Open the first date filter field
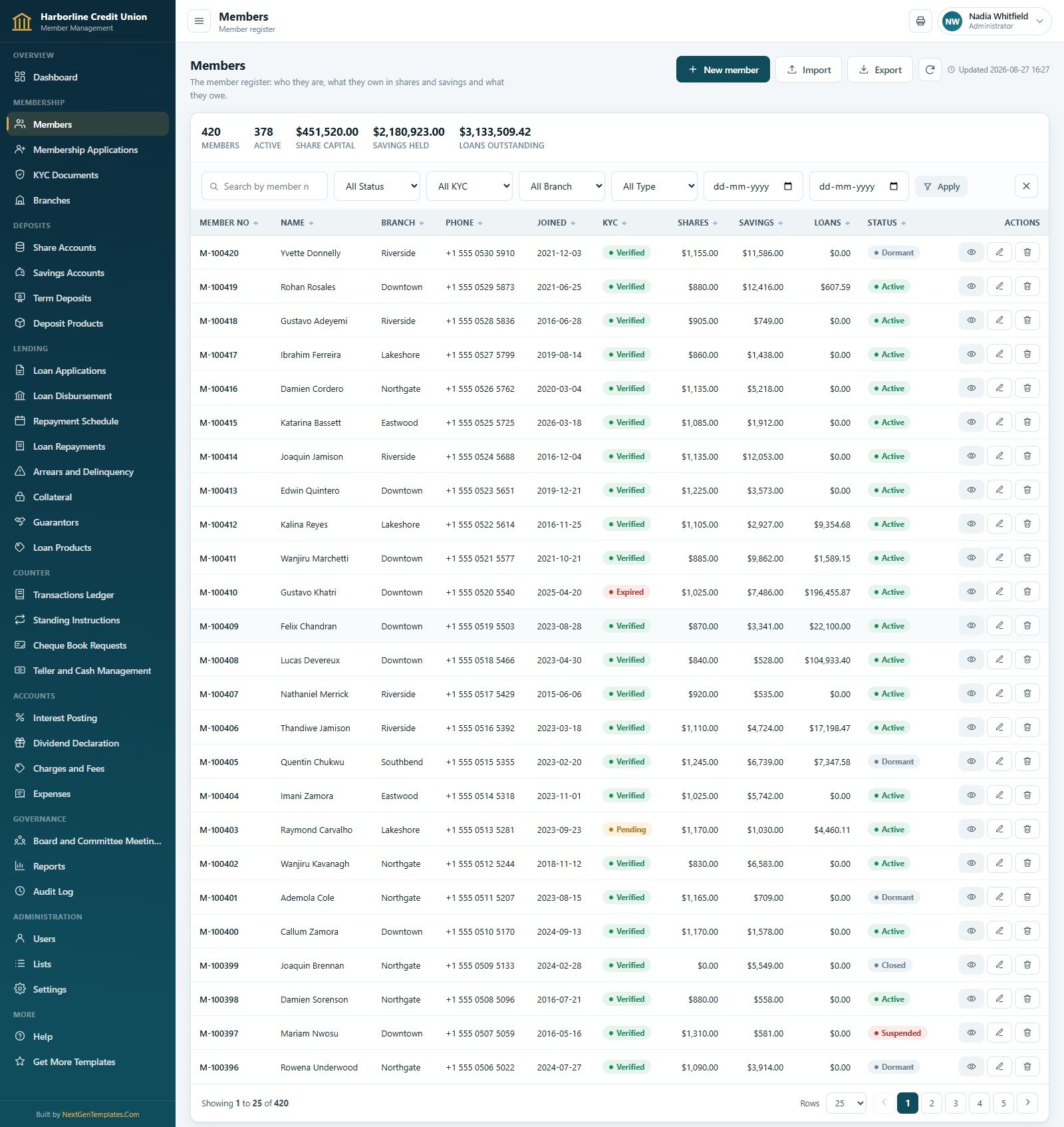1064x1127 pixels. 753,186
